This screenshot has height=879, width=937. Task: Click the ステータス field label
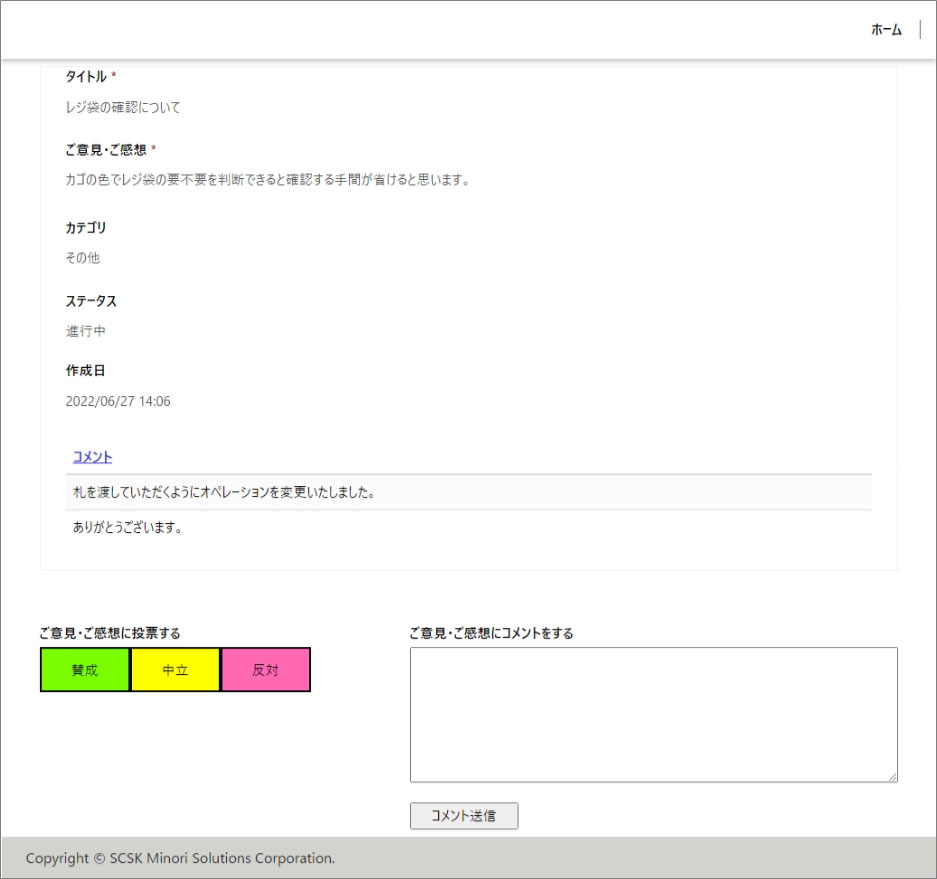(91, 301)
